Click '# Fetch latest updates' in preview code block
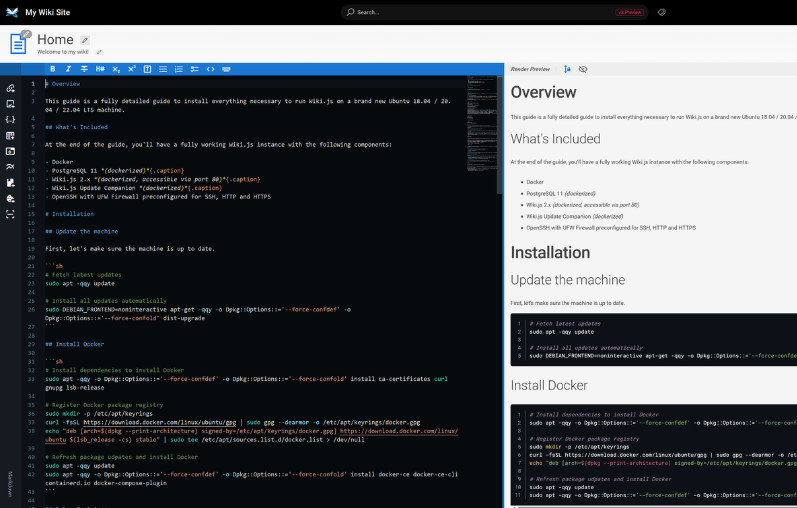 click(565, 324)
